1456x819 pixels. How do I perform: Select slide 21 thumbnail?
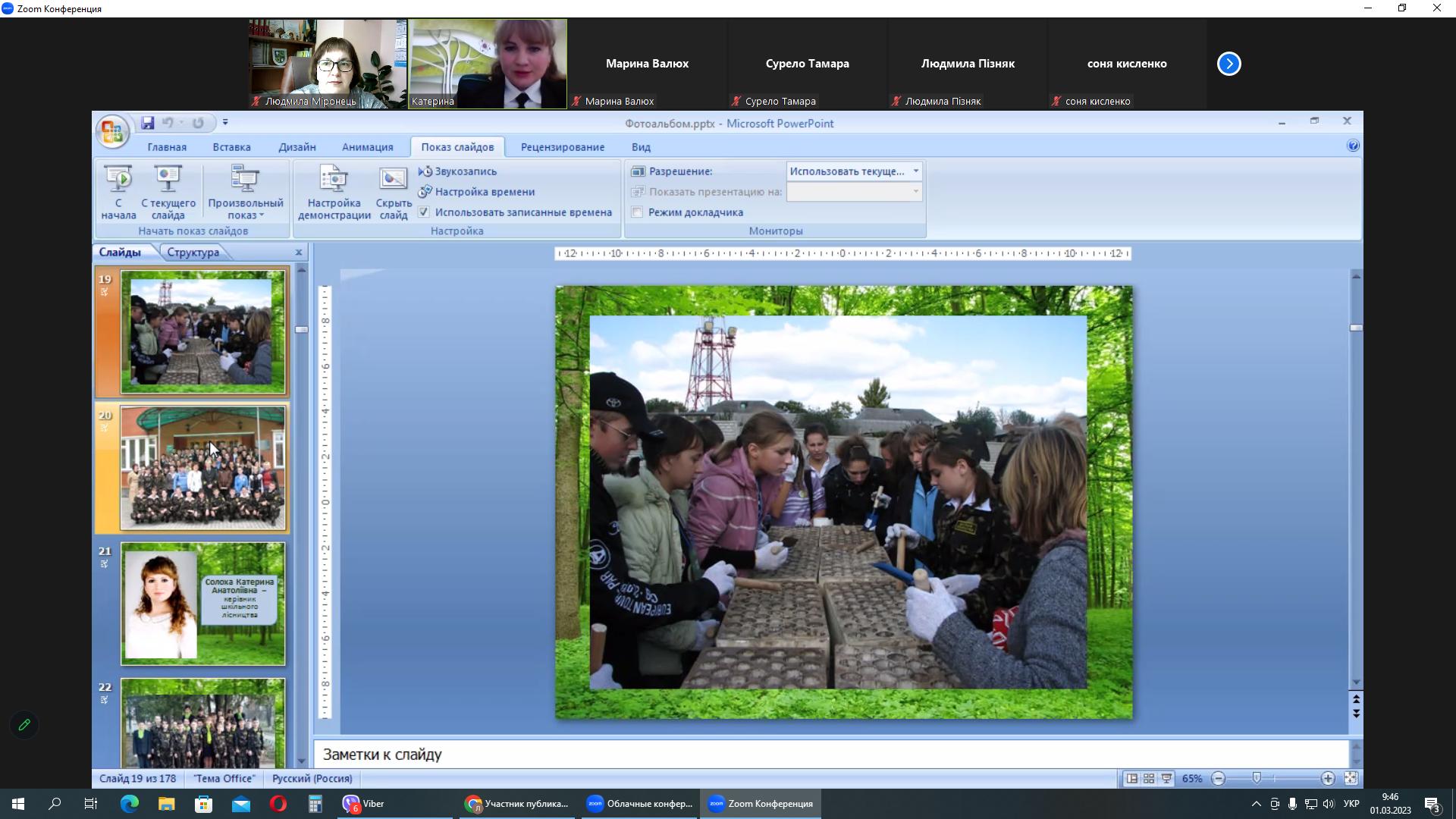pyautogui.click(x=202, y=604)
